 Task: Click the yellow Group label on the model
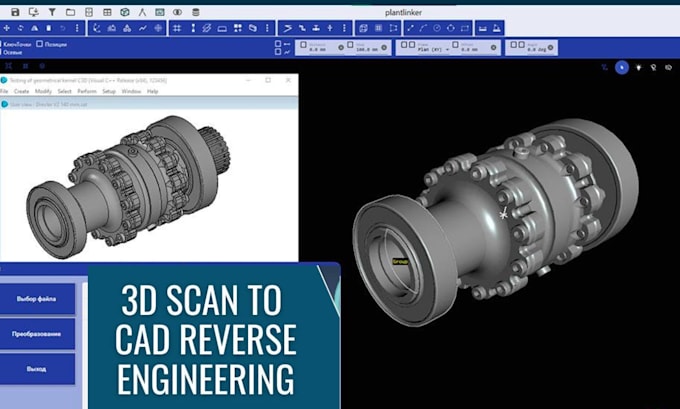click(400, 262)
